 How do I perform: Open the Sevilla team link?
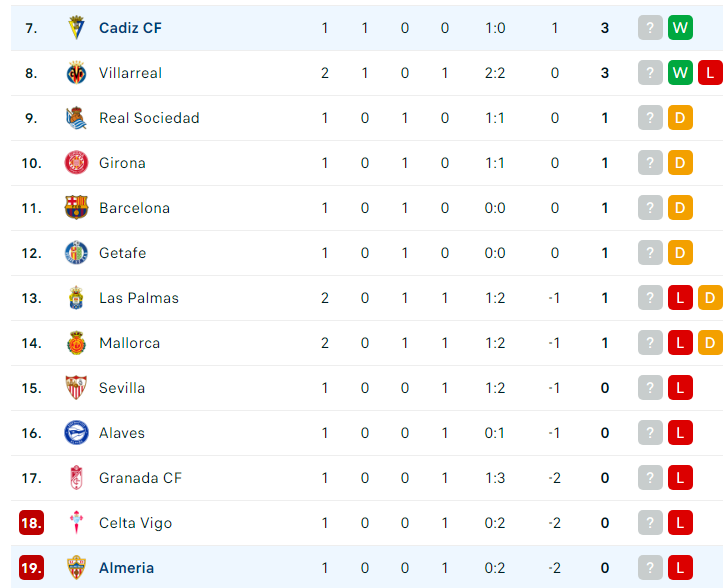pyautogui.click(x=122, y=388)
